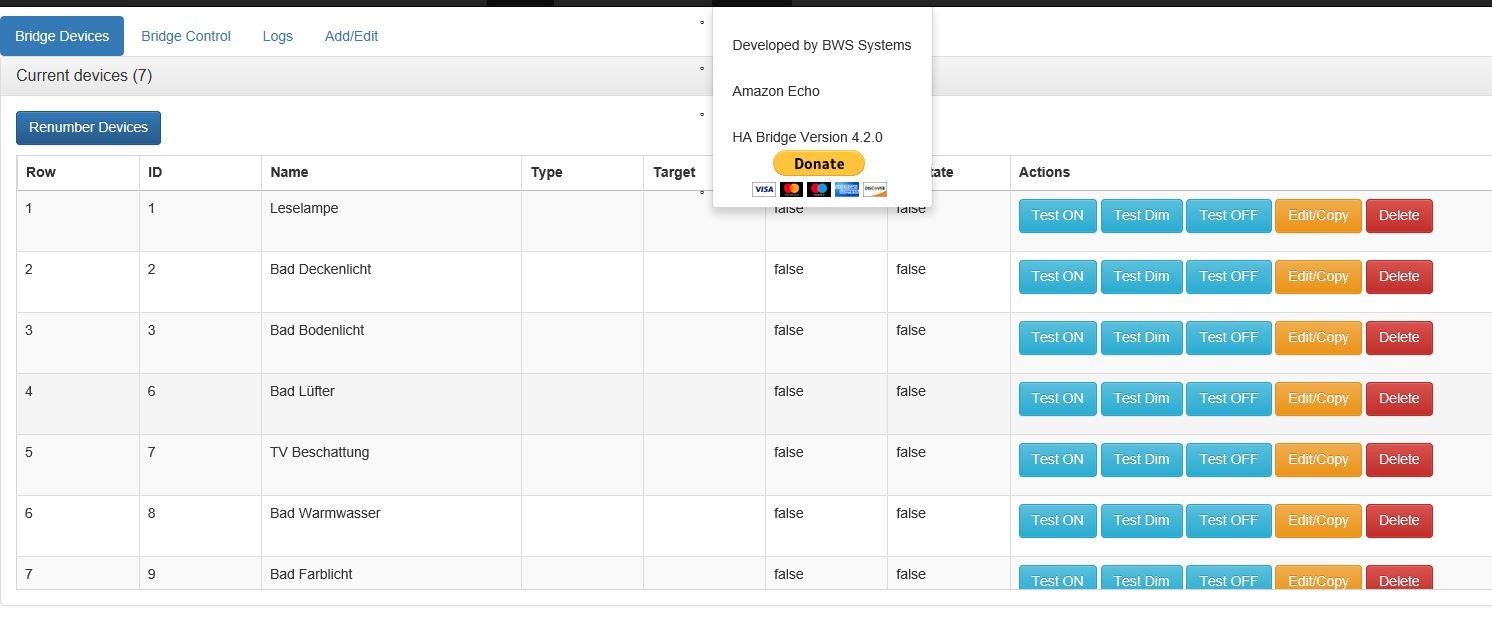Delete the TV Beschattung device
This screenshot has height=620, width=1492.
(1399, 459)
